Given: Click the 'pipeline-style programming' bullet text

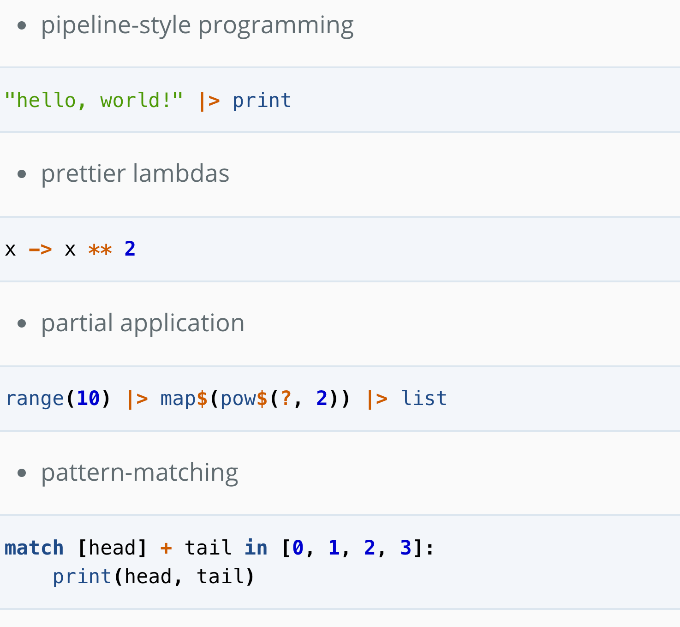Looking at the screenshot, I should (x=197, y=26).
